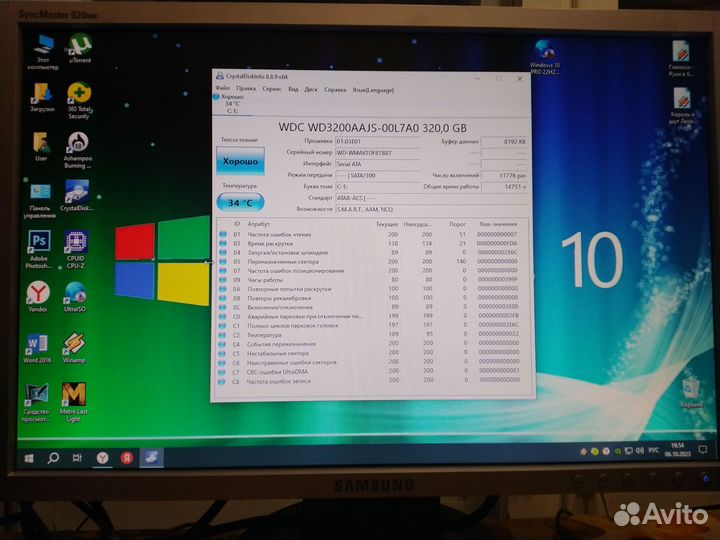The height and width of the screenshot is (540, 720).
Task: Open the 'Справка' menu
Action: coord(335,90)
